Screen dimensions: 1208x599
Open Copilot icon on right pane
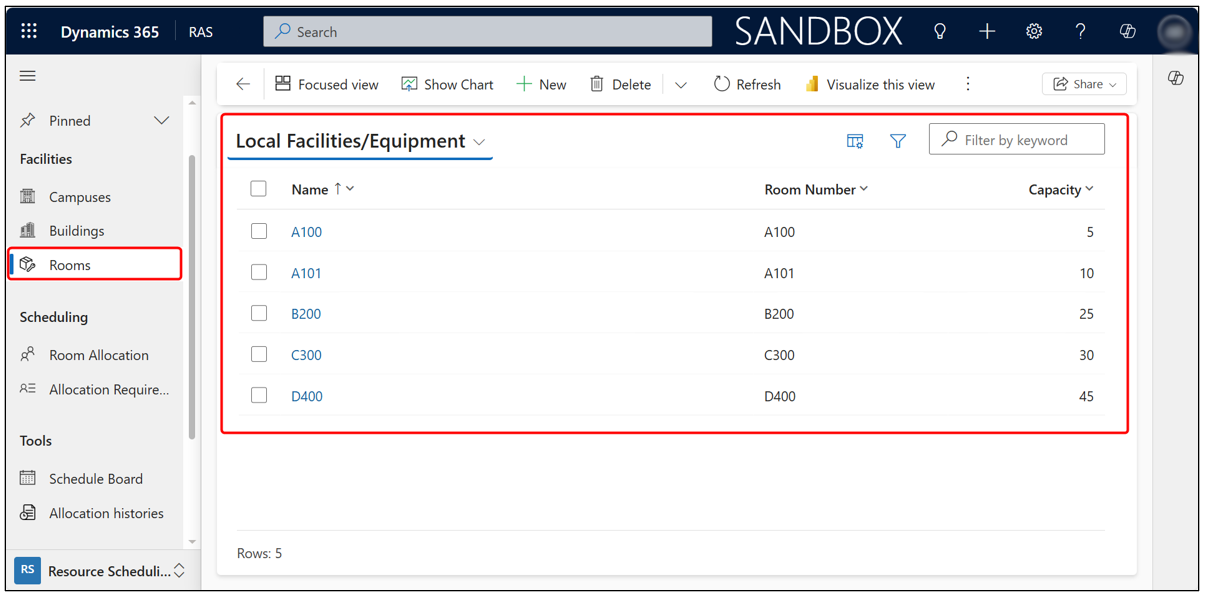(x=1176, y=78)
